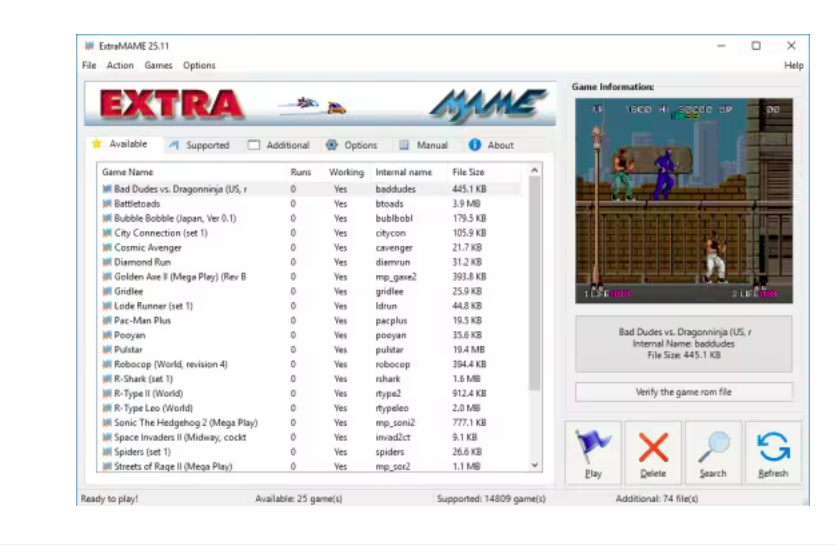The height and width of the screenshot is (550, 836).
Task: Click the game list vertical scrollbar thumb
Action: tap(535, 283)
